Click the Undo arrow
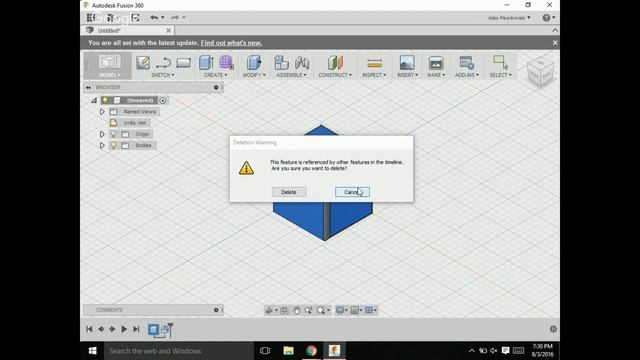640x360 pixels. click(154, 18)
